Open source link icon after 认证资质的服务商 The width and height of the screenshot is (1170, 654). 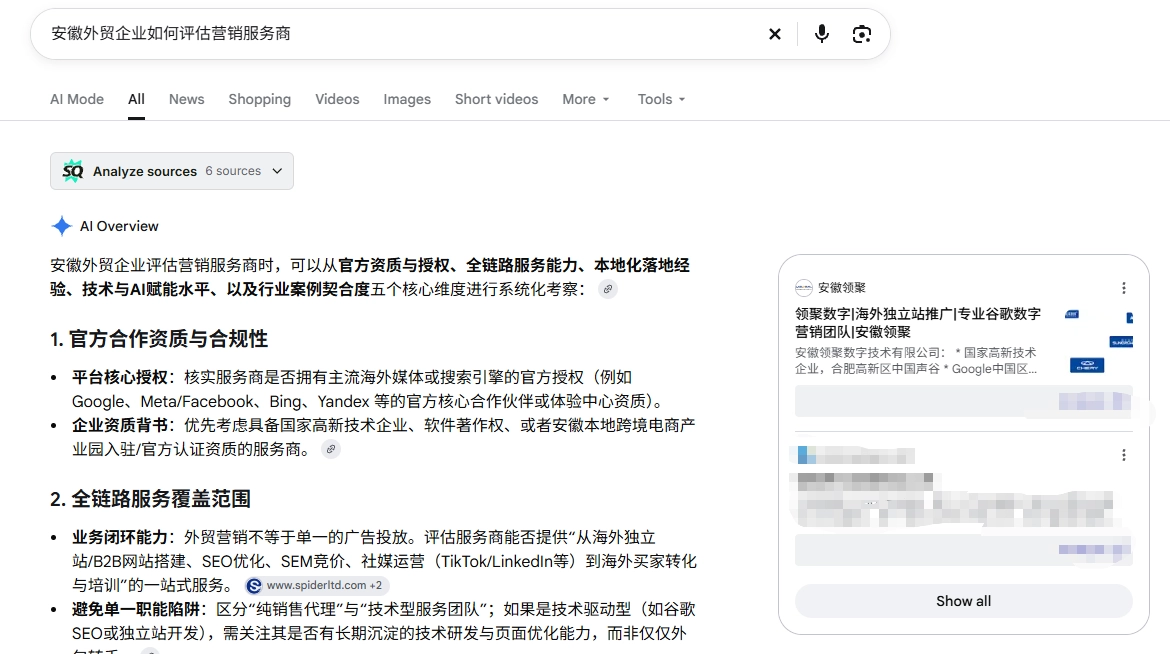click(x=331, y=449)
